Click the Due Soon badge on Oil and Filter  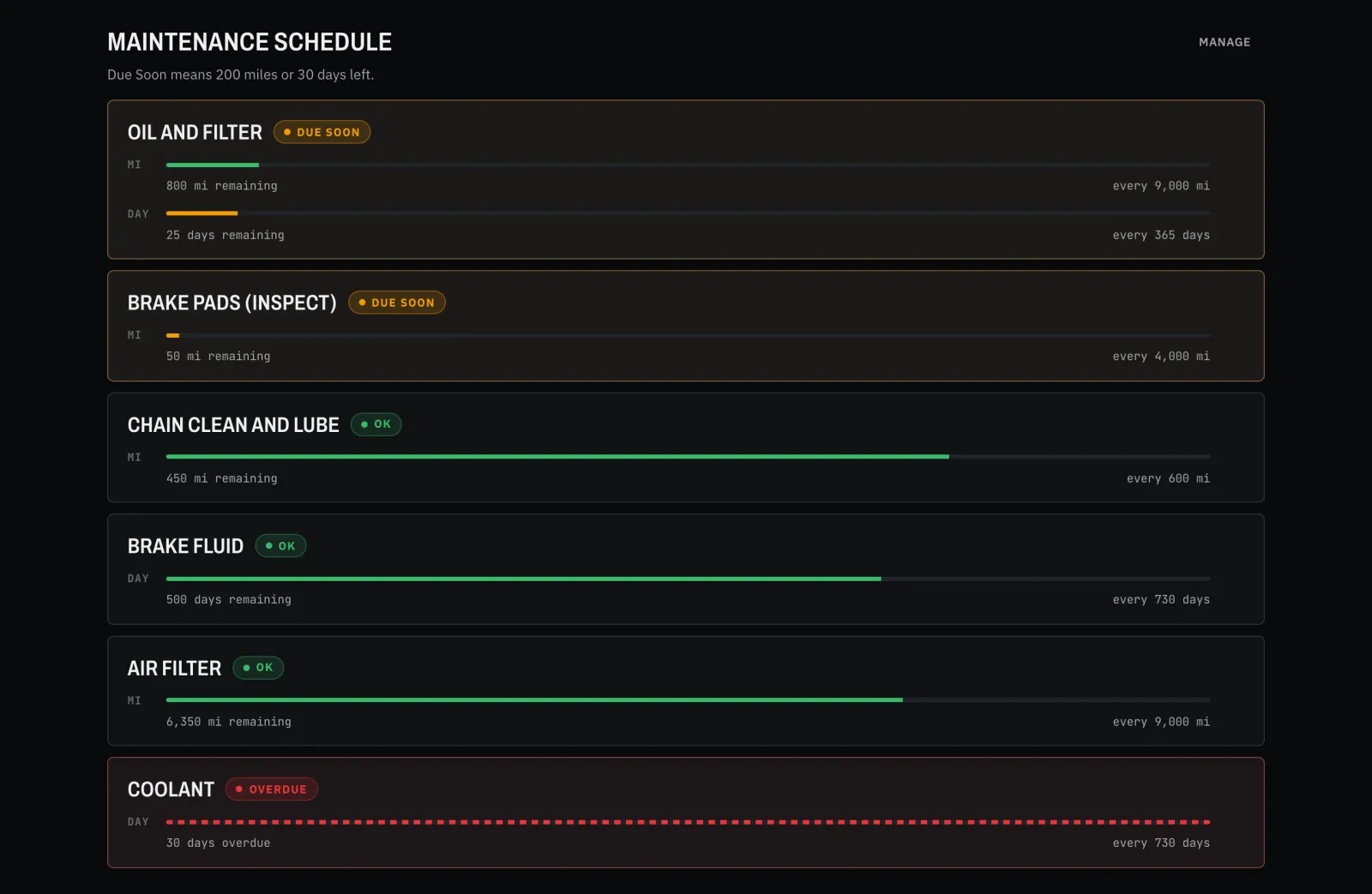pos(322,132)
